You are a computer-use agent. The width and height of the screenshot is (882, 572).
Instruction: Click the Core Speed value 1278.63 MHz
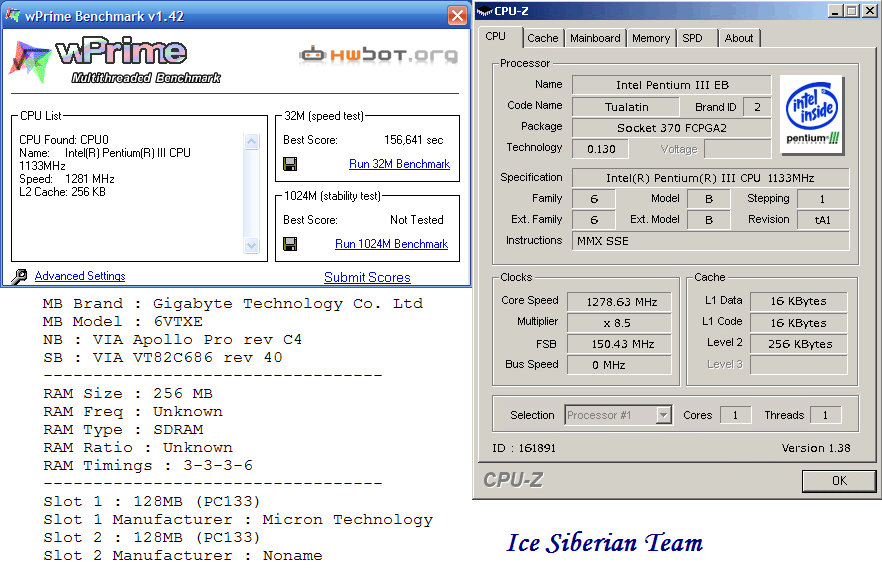pyautogui.click(x=619, y=302)
